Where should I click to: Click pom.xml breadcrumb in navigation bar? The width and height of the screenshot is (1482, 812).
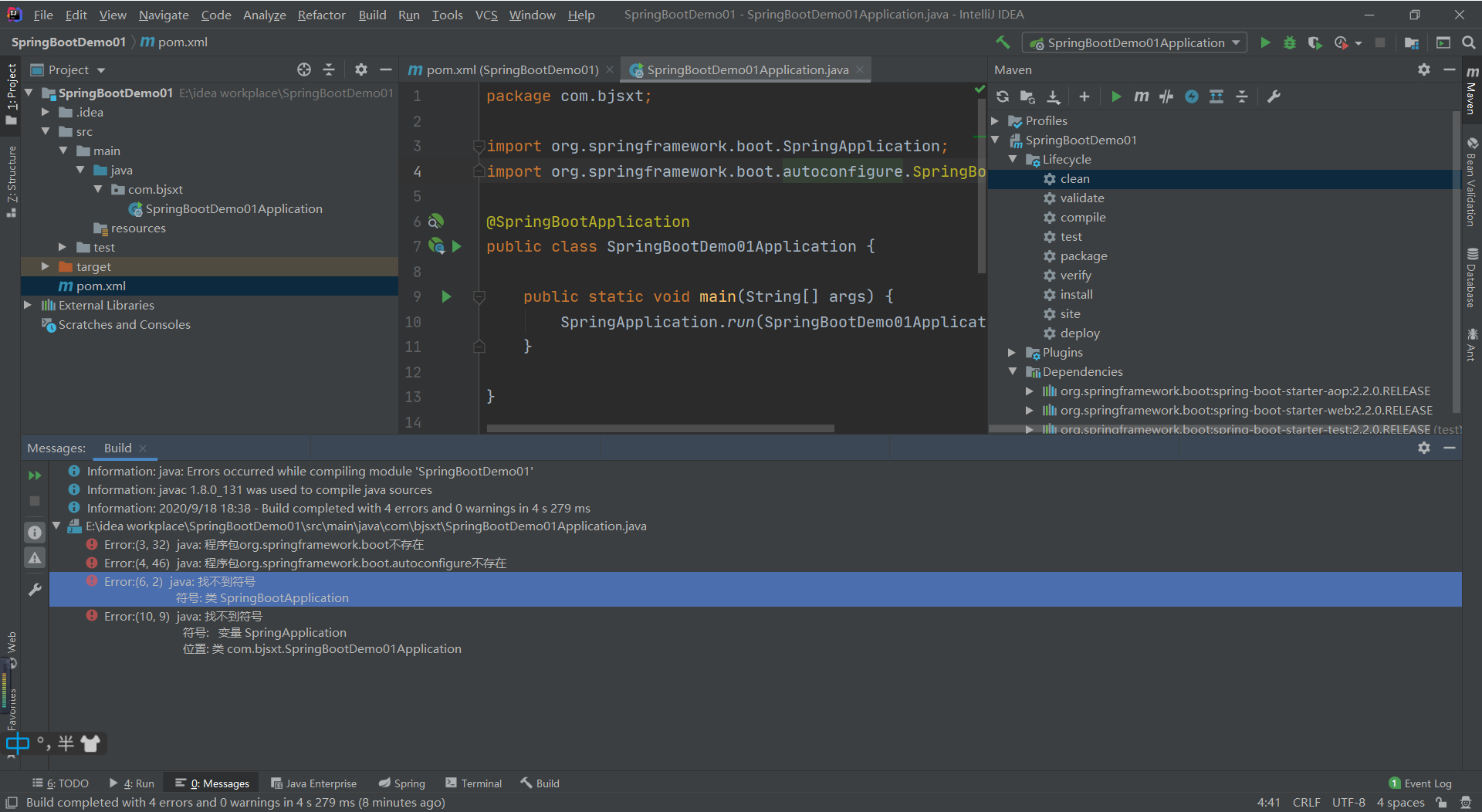pyautogui.click(x=174, y=42)
